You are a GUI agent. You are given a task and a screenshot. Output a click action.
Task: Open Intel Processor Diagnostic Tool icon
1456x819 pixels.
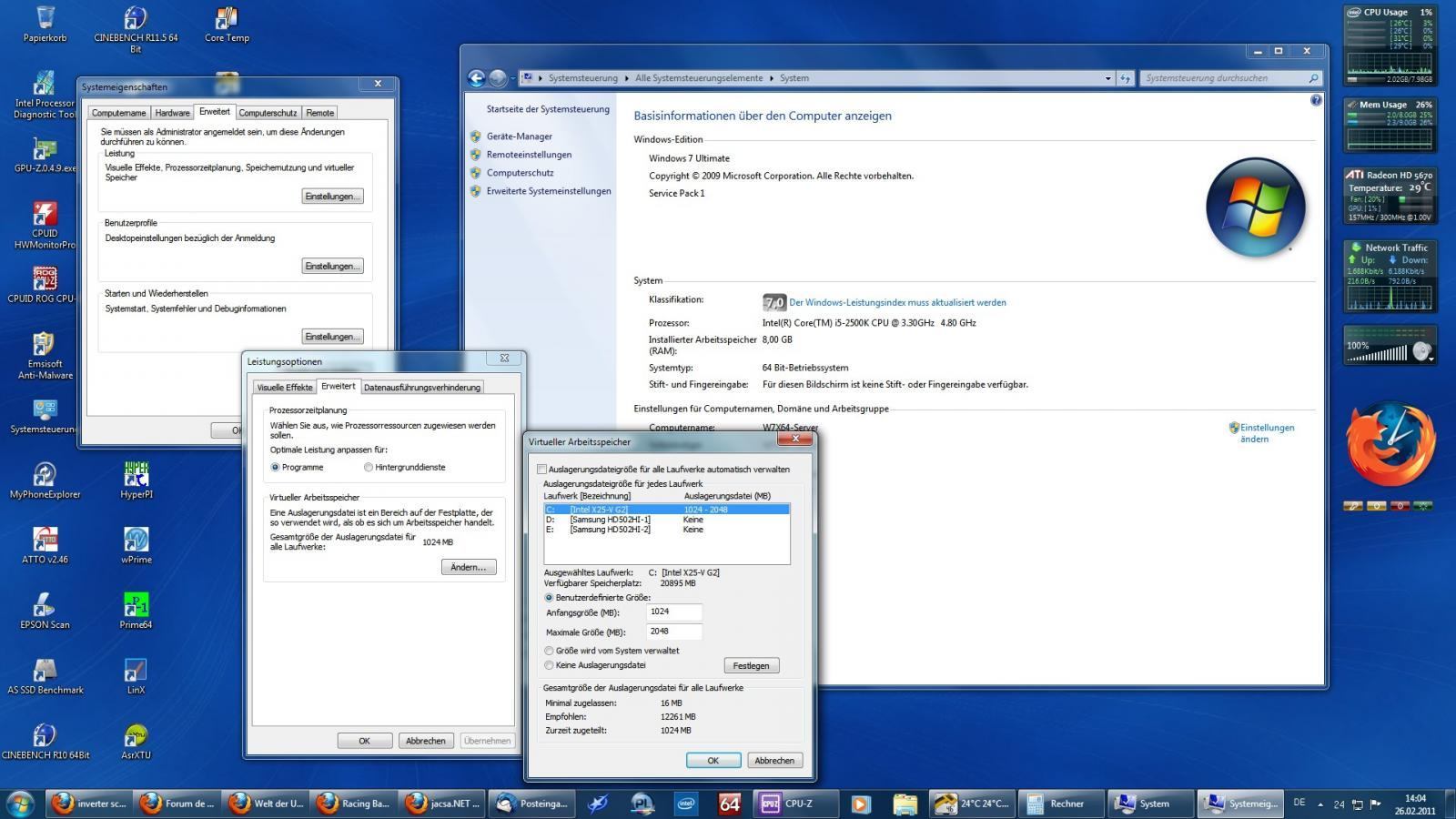tap(45, 94)
